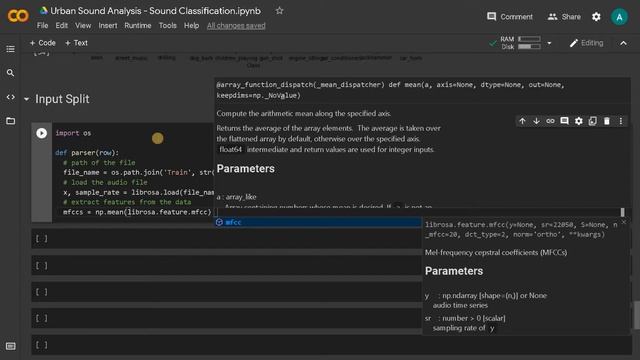Open the command palette icon at bottom left
The width and height of the screenshot is (640, 360).
point(11,346)
